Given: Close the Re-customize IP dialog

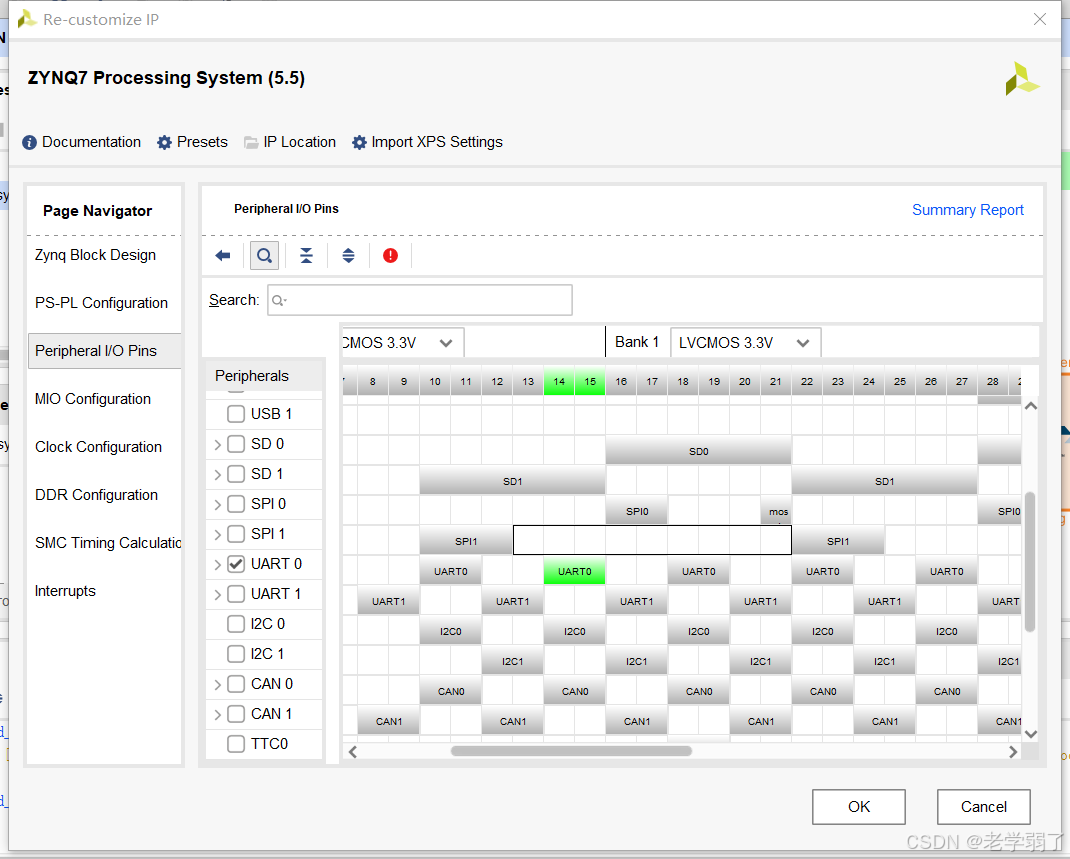Looking at the screenshot, I should pyautogui.click(x=1039, y=19).
